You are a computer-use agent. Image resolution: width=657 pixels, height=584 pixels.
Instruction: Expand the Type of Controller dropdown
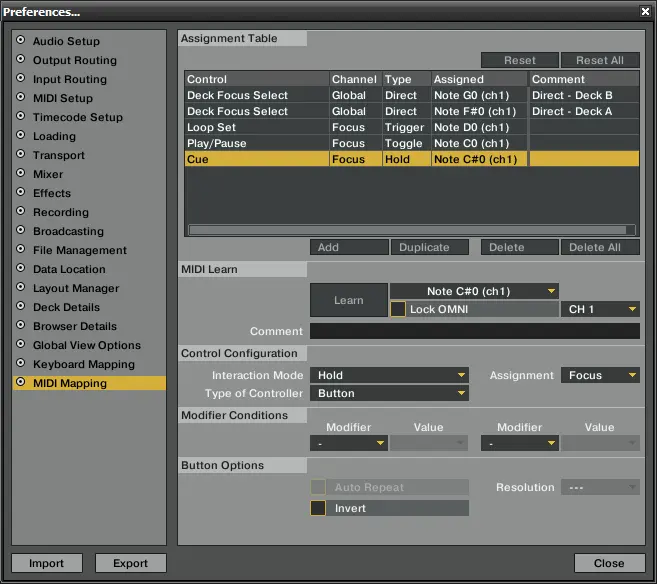[x=390, y=394]
